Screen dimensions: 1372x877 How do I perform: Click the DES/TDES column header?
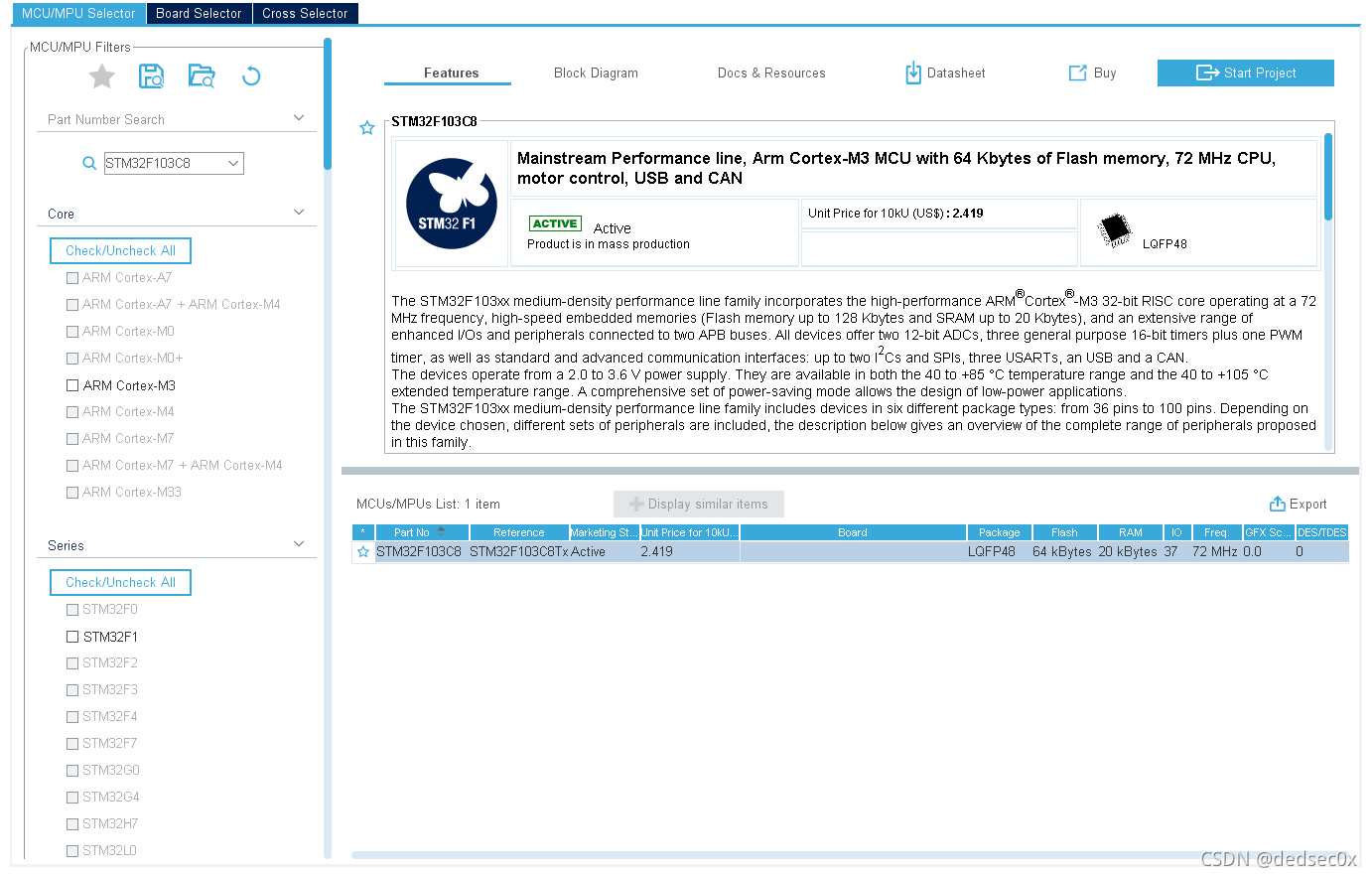(x=1322, y=532)
